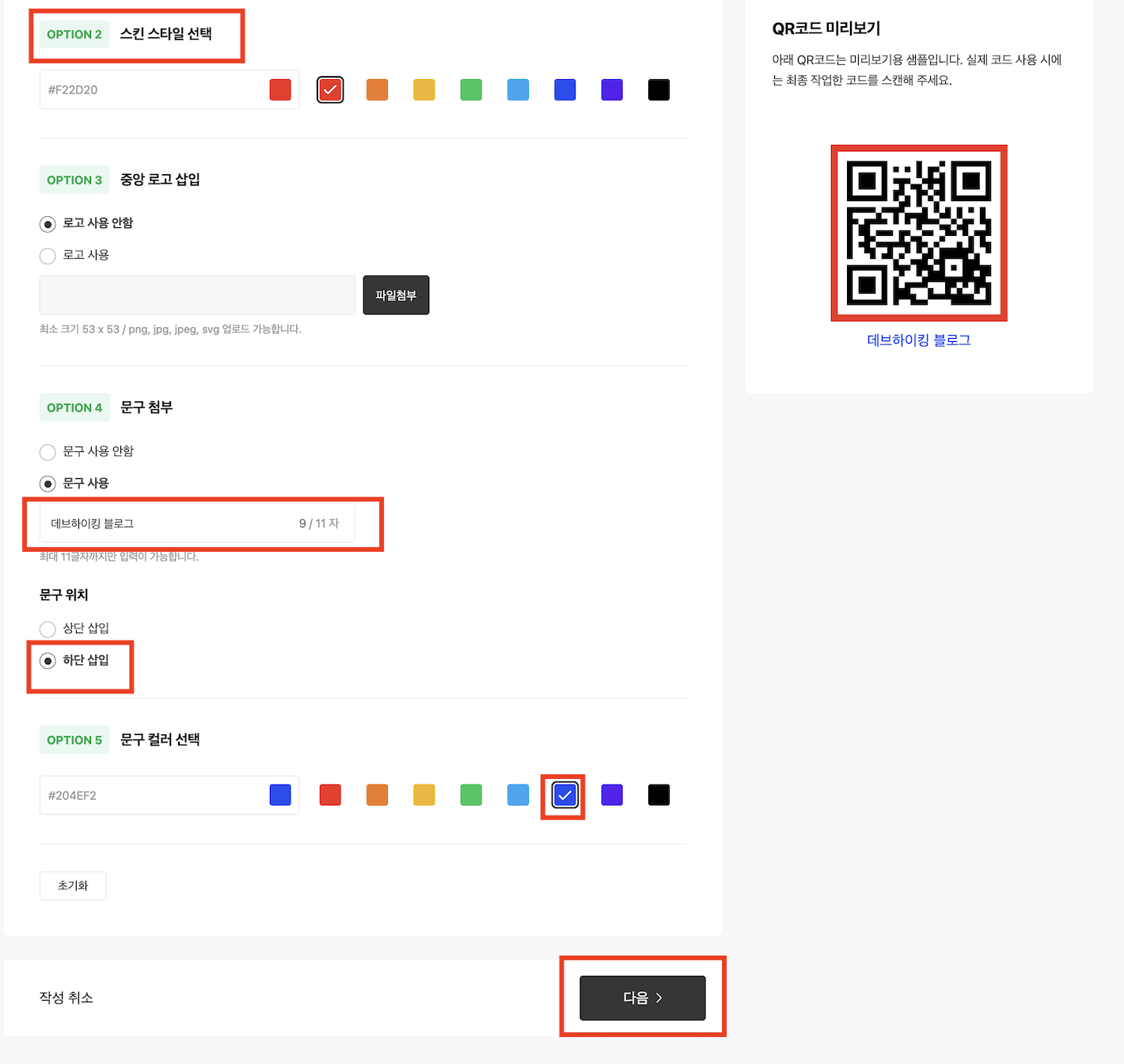Select the 로고 사용 radio button

47,256
